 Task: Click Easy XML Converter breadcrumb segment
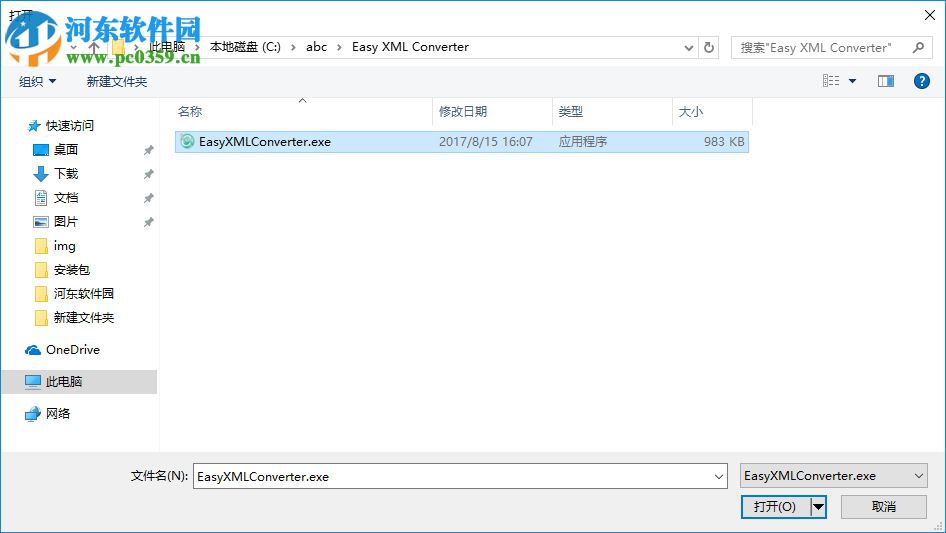(x=410, y=47)
